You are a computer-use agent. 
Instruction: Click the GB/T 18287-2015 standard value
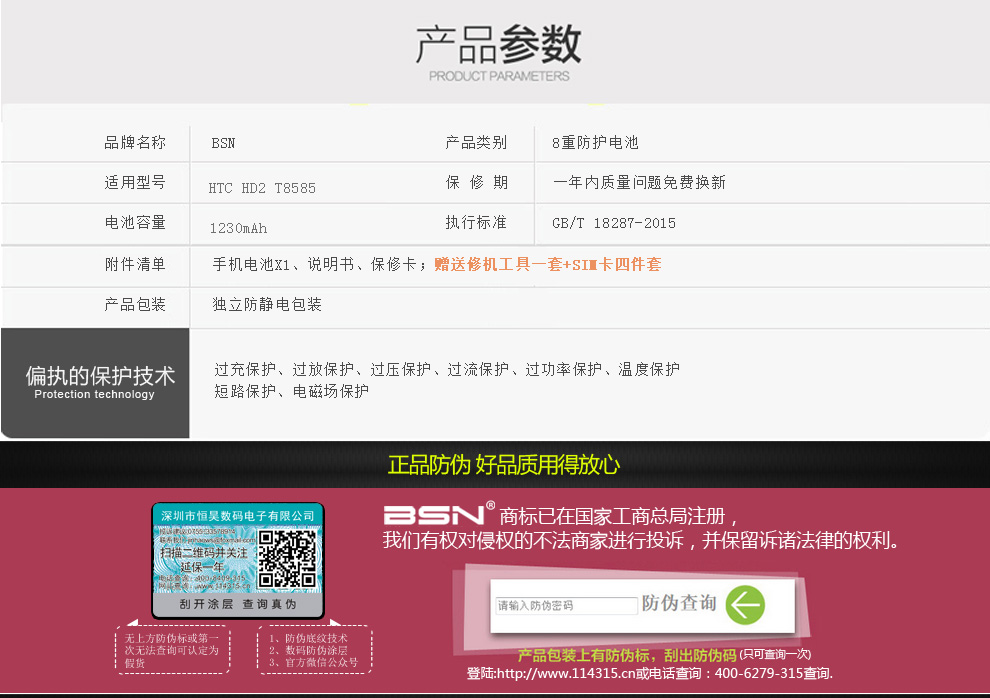coord(613,223)
